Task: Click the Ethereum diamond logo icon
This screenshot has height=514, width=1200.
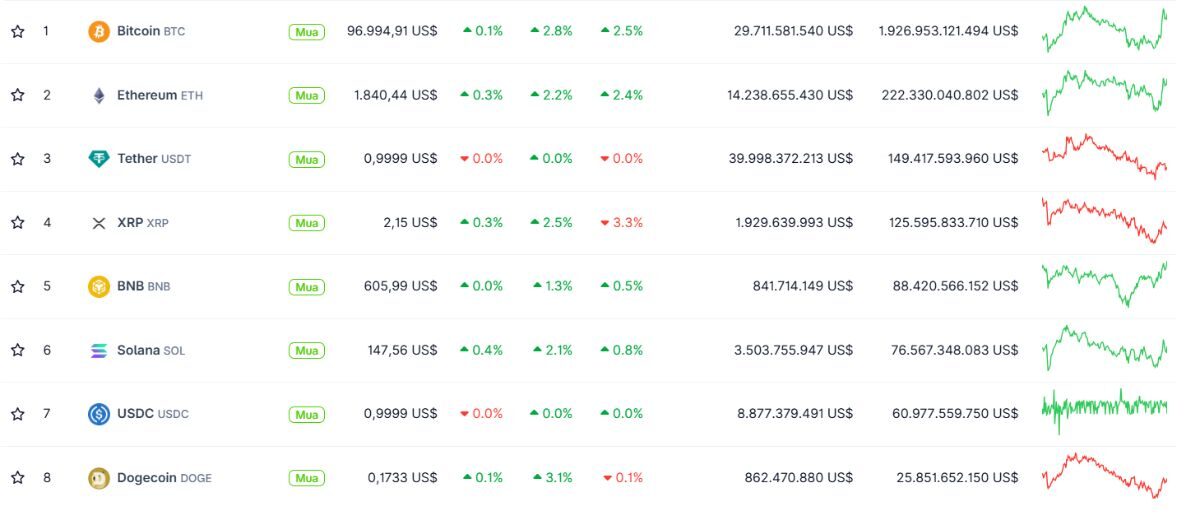Action: pyautogui.click(x=99, y=95)
